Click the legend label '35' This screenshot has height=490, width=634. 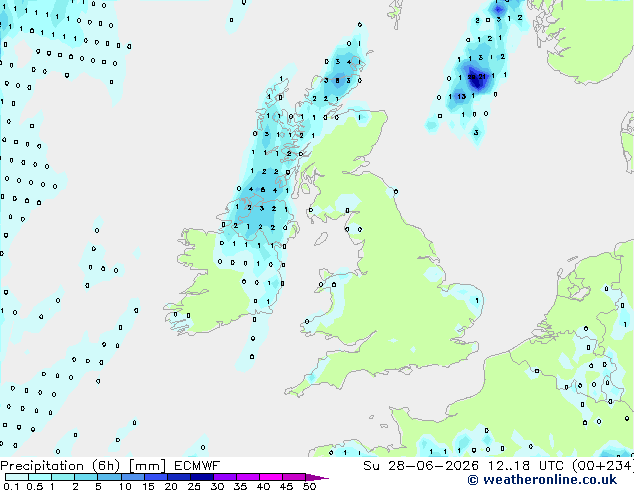coord(240,486)
